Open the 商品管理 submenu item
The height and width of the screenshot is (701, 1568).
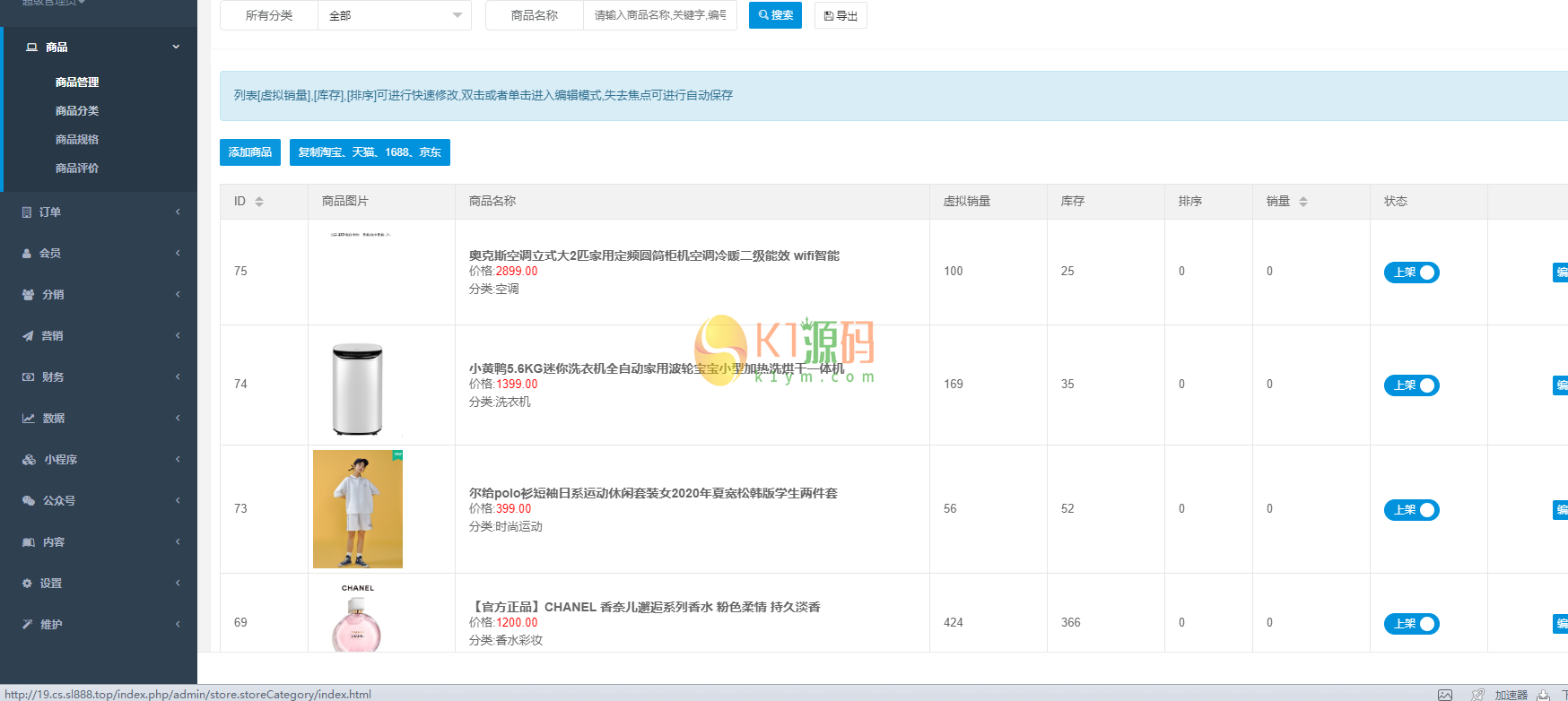pyautogui.click(x=77, y=82)
